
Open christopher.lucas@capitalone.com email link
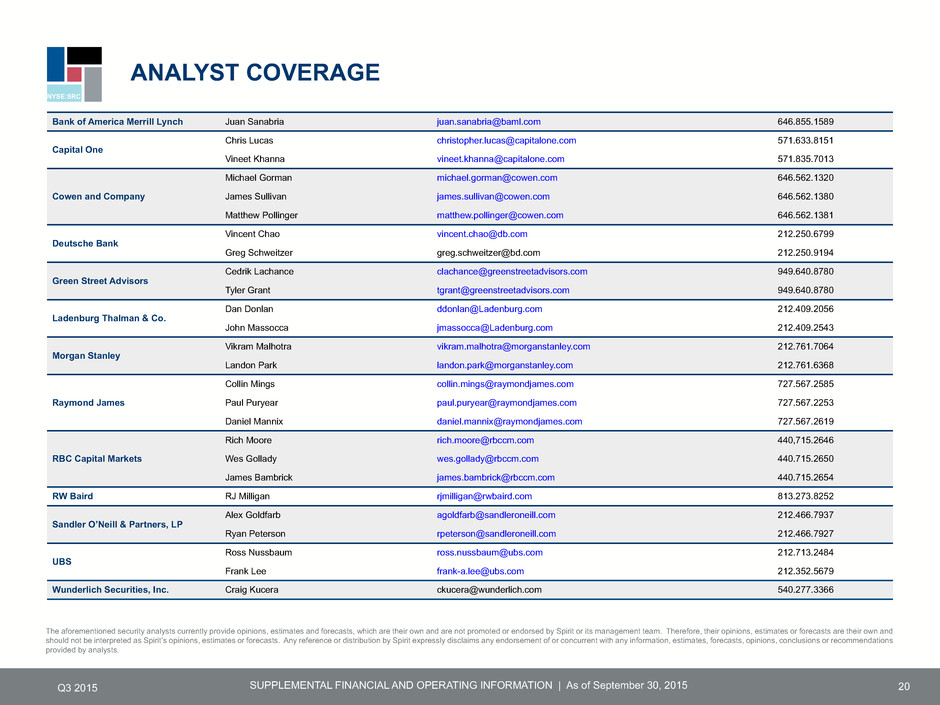(507, 140)
